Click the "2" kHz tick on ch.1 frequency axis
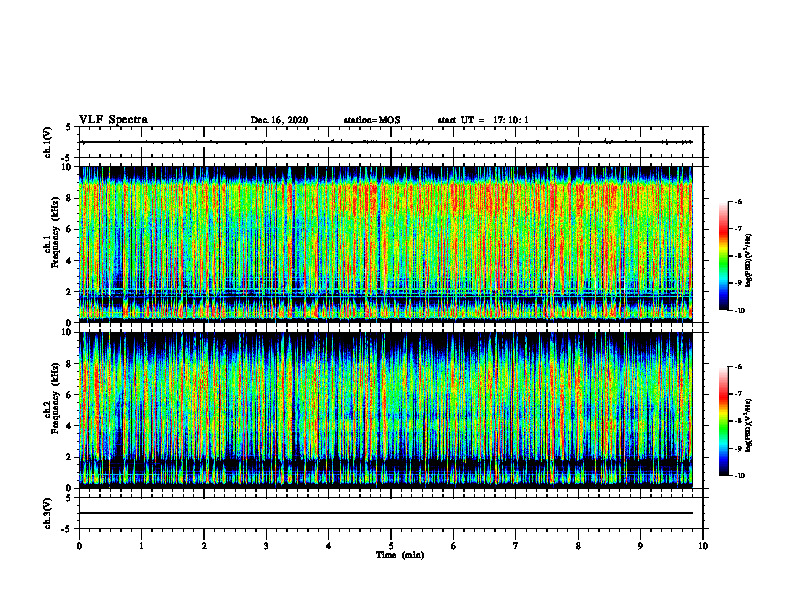The height and width of the screenshot is (612, 792). tap(71, 292)
